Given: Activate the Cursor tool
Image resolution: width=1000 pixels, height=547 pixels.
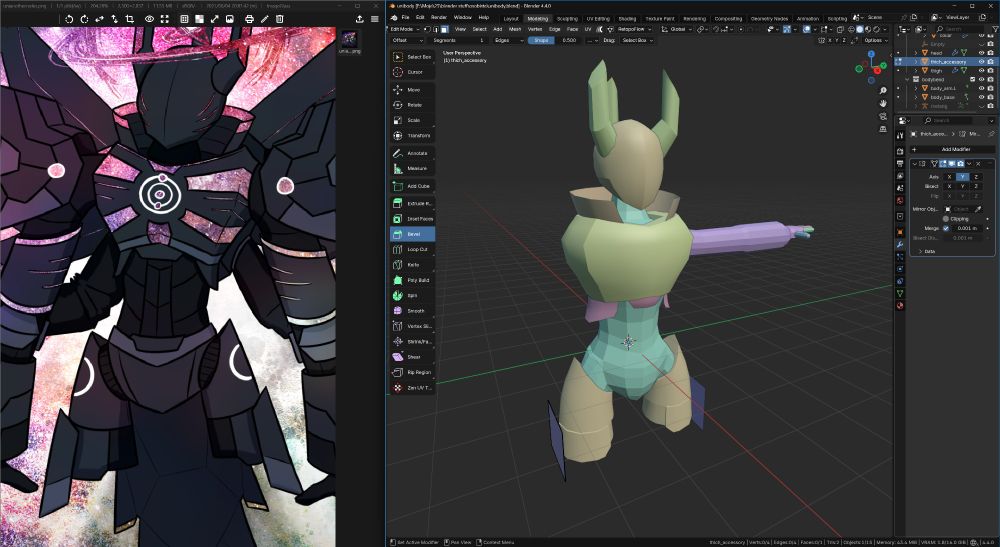Looking at the screenshot, I should point(413,72).
